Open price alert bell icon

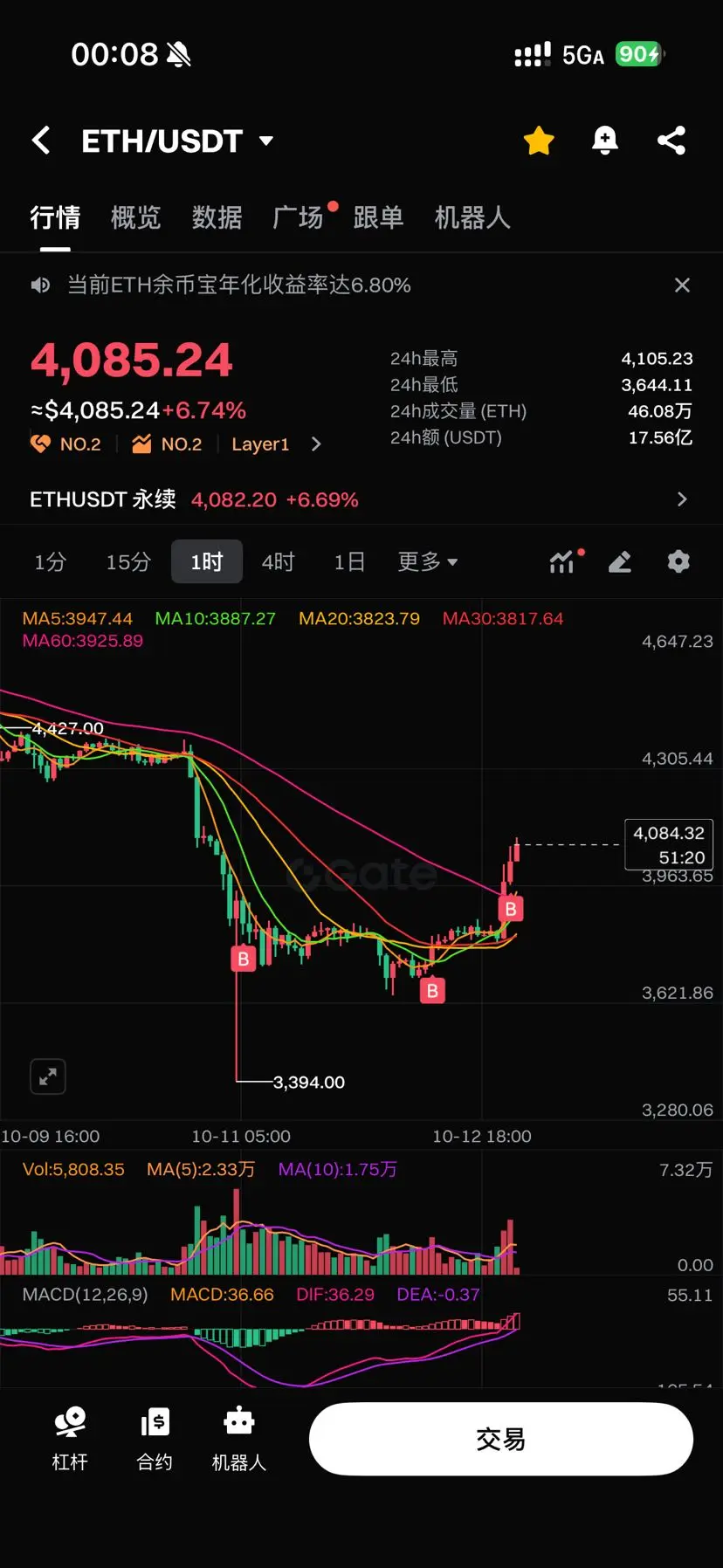(605, 141)
